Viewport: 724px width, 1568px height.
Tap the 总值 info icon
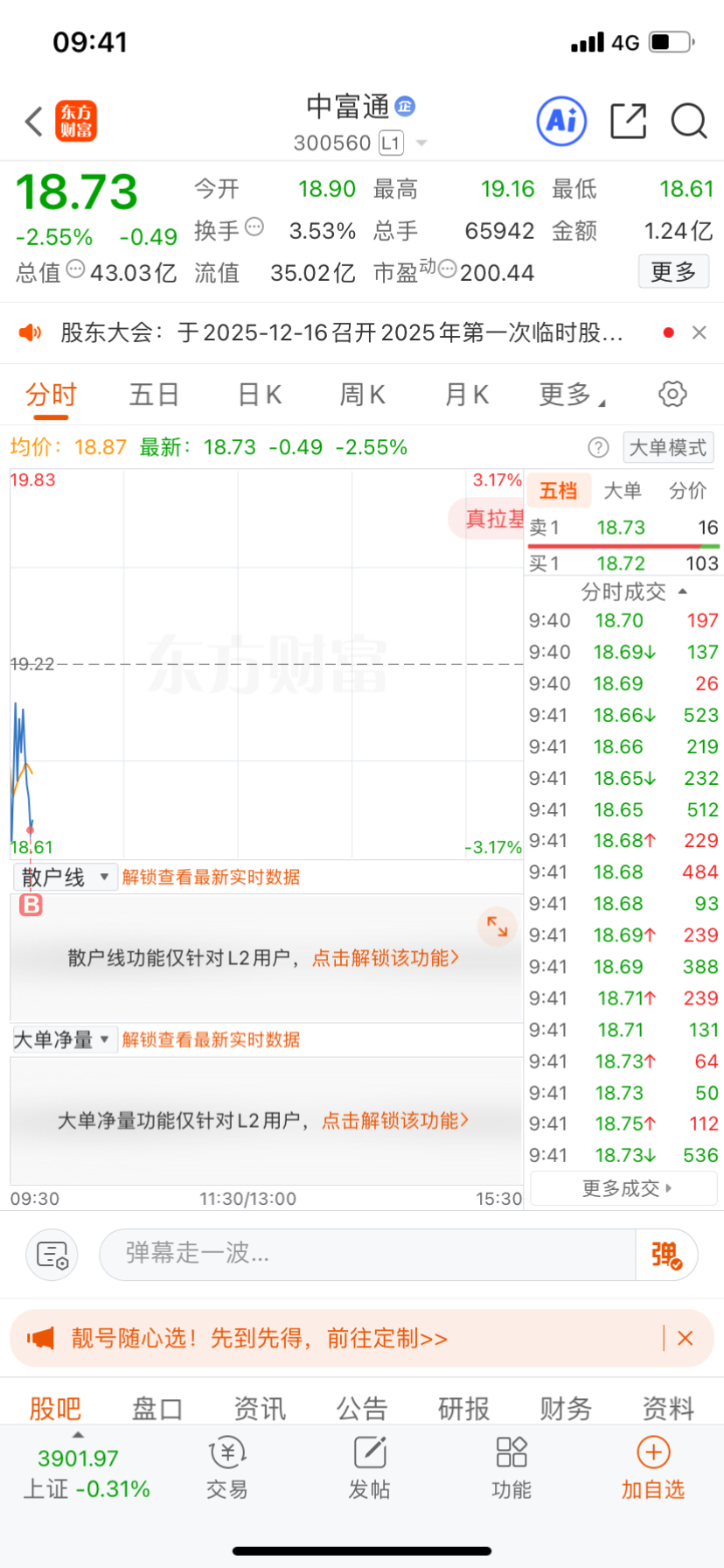click(x=75, y=269)
